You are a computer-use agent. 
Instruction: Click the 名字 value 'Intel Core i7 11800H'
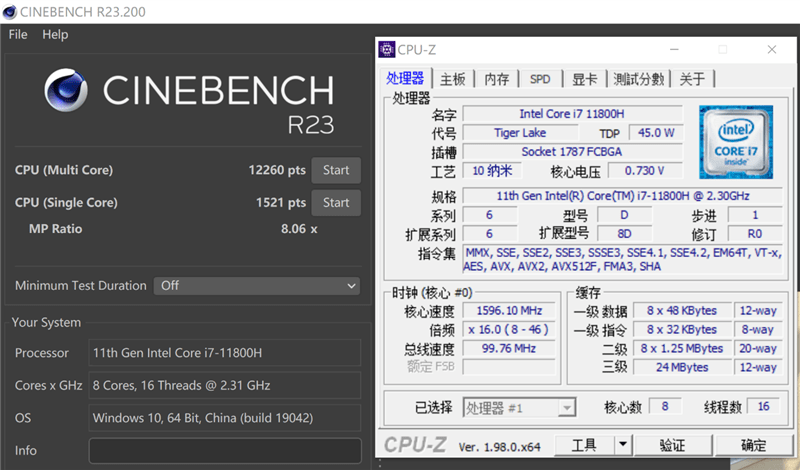point(572,114)
